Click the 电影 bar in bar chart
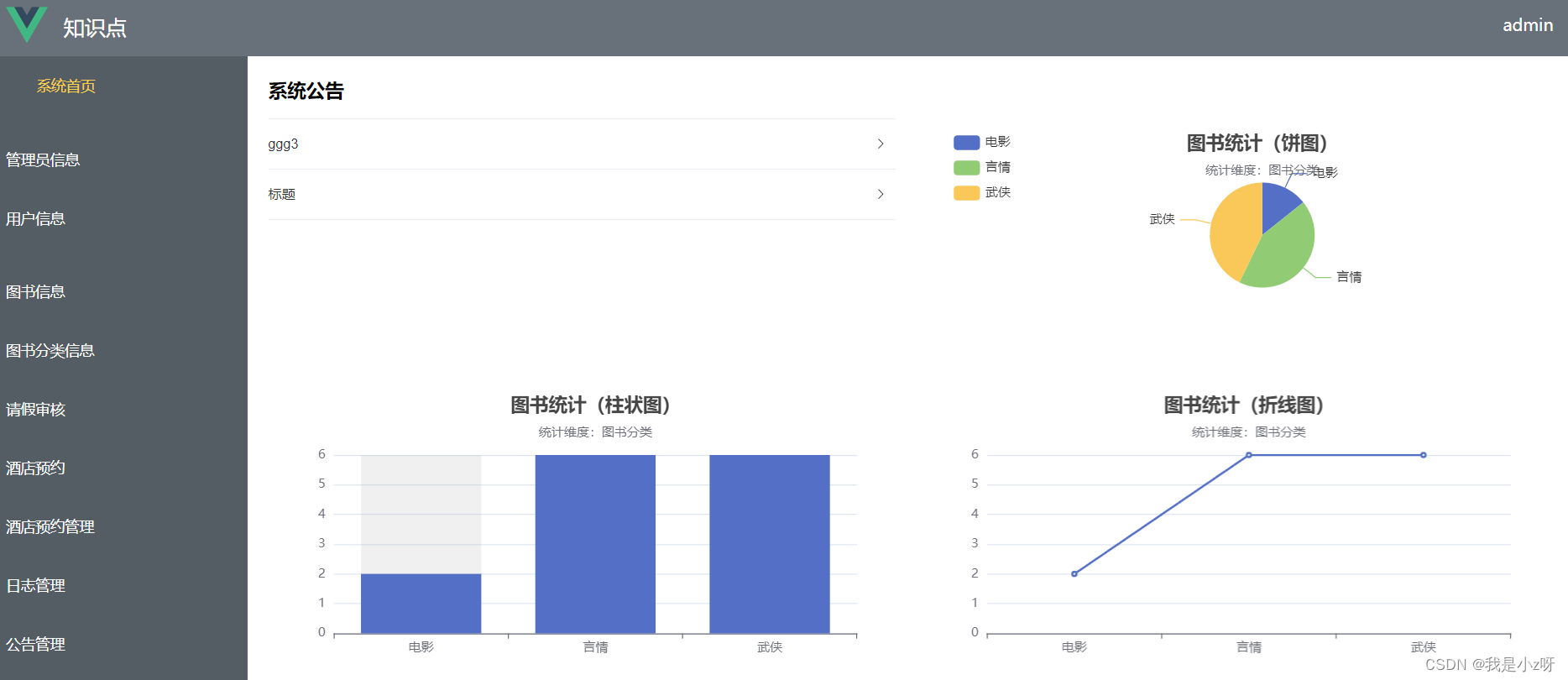The image size is (1568, 680). tap(421, 604)
